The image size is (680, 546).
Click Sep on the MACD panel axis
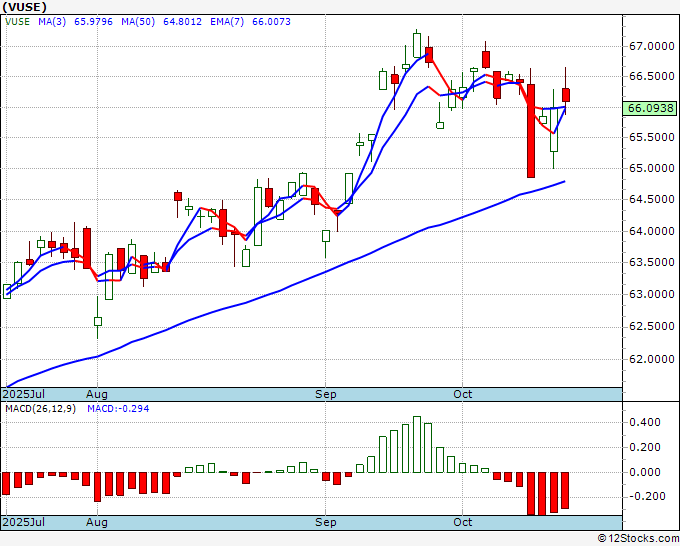click(325, 522)
